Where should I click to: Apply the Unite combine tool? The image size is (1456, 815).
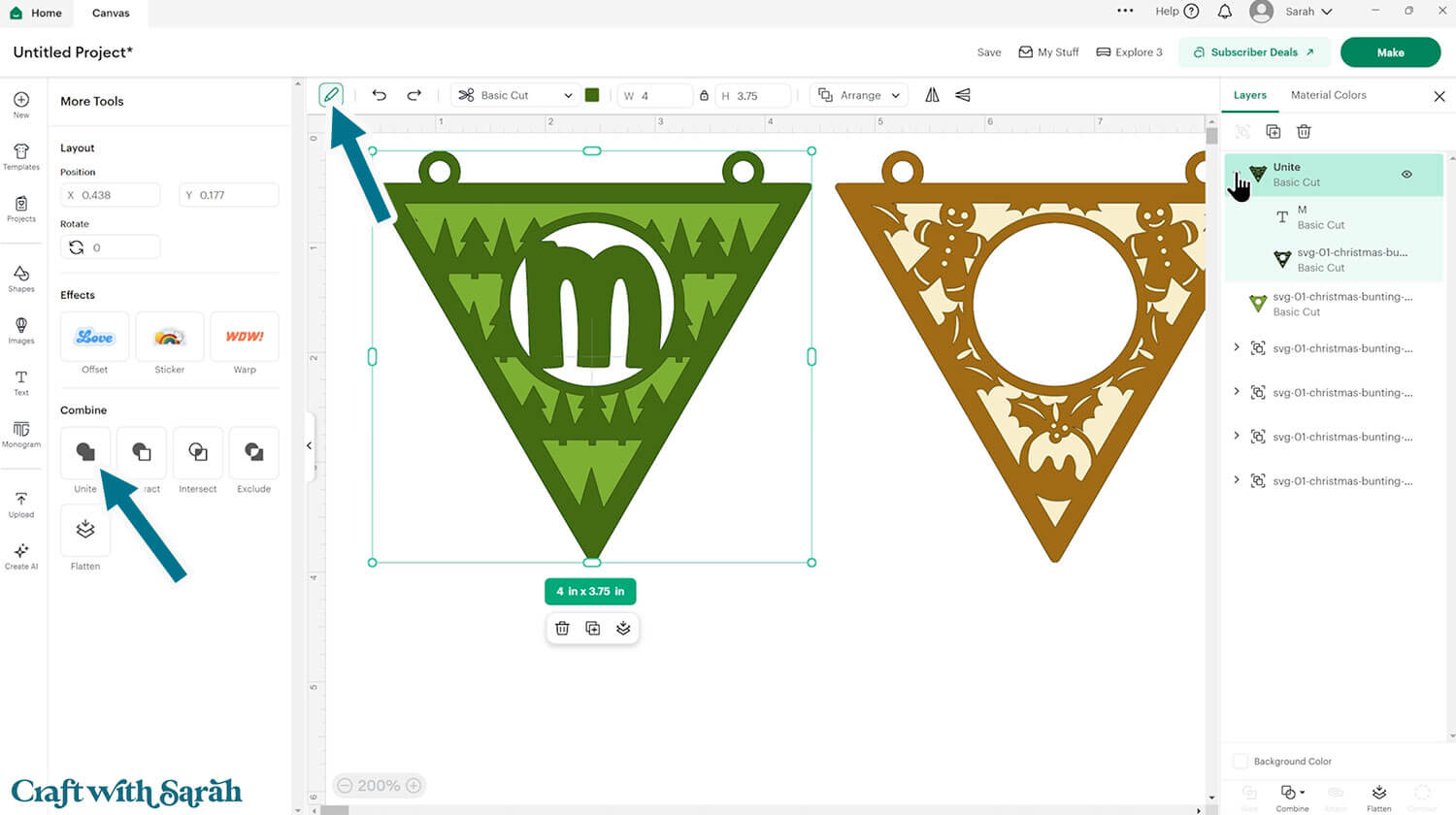tap(84, 453)
